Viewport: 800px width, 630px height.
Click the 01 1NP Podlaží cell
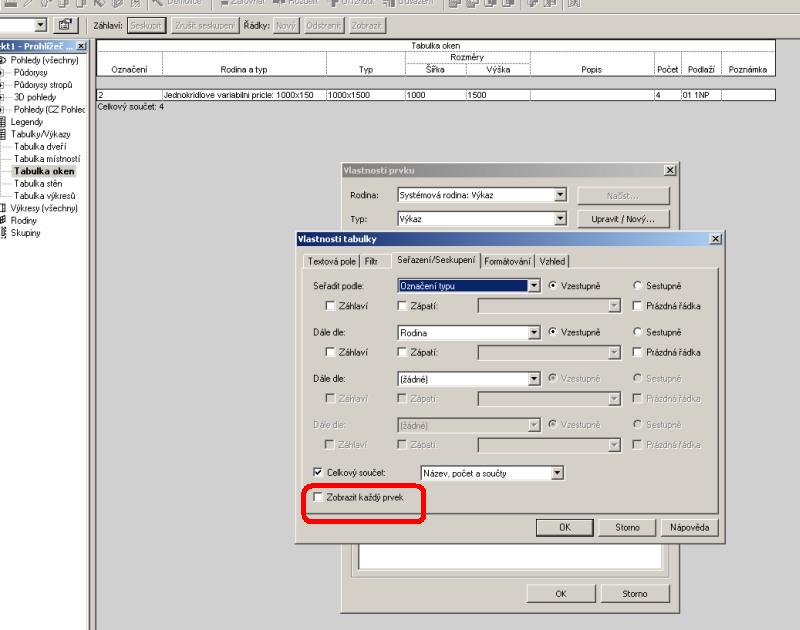click(x=701, y=95)
